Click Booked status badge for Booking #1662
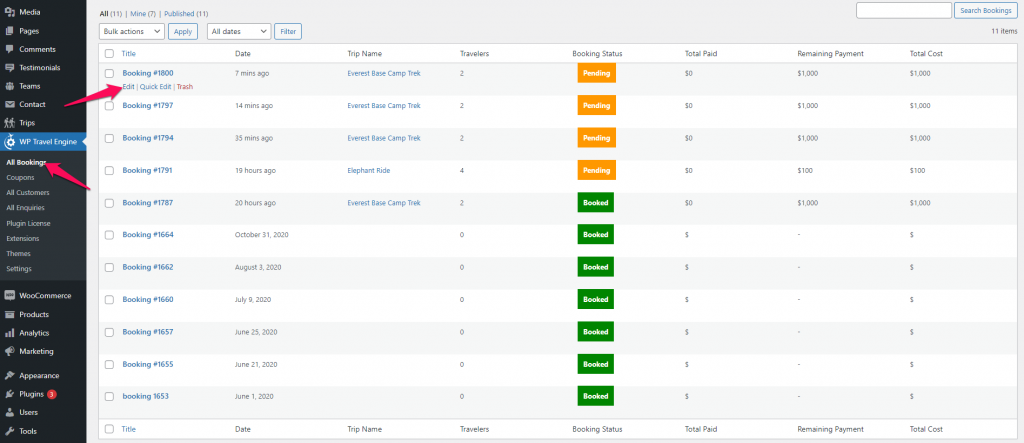 [x=596, y=267]
